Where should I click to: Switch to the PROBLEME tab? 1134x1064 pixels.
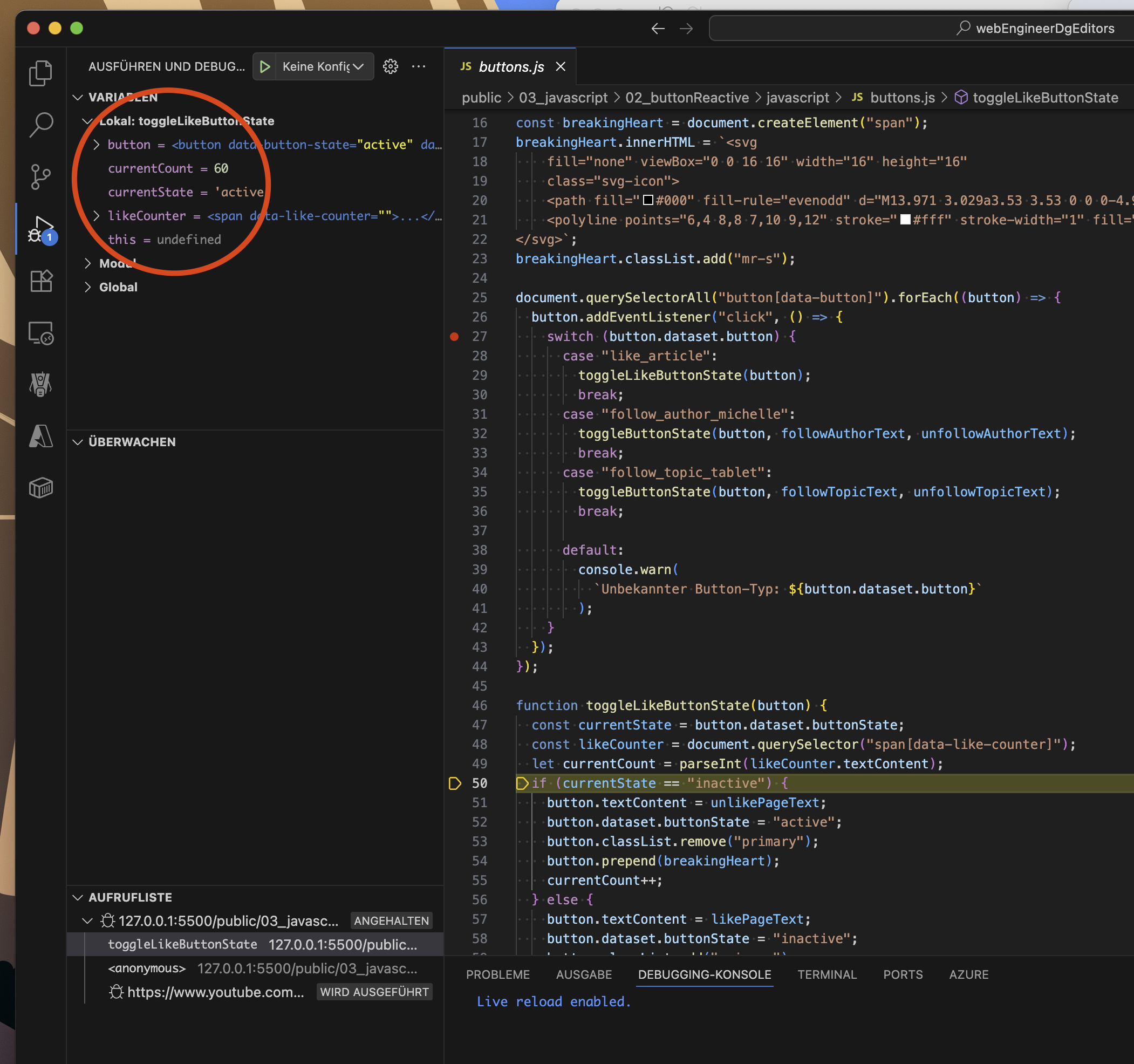[497, 974]
